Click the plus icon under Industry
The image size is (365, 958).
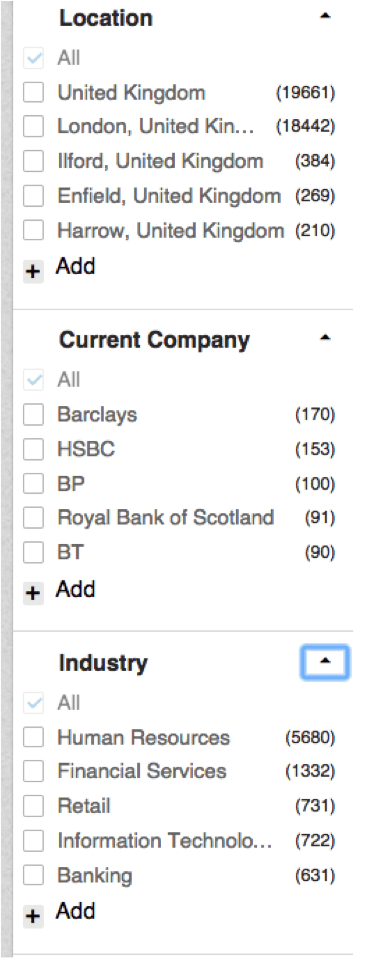coord(34,916)
